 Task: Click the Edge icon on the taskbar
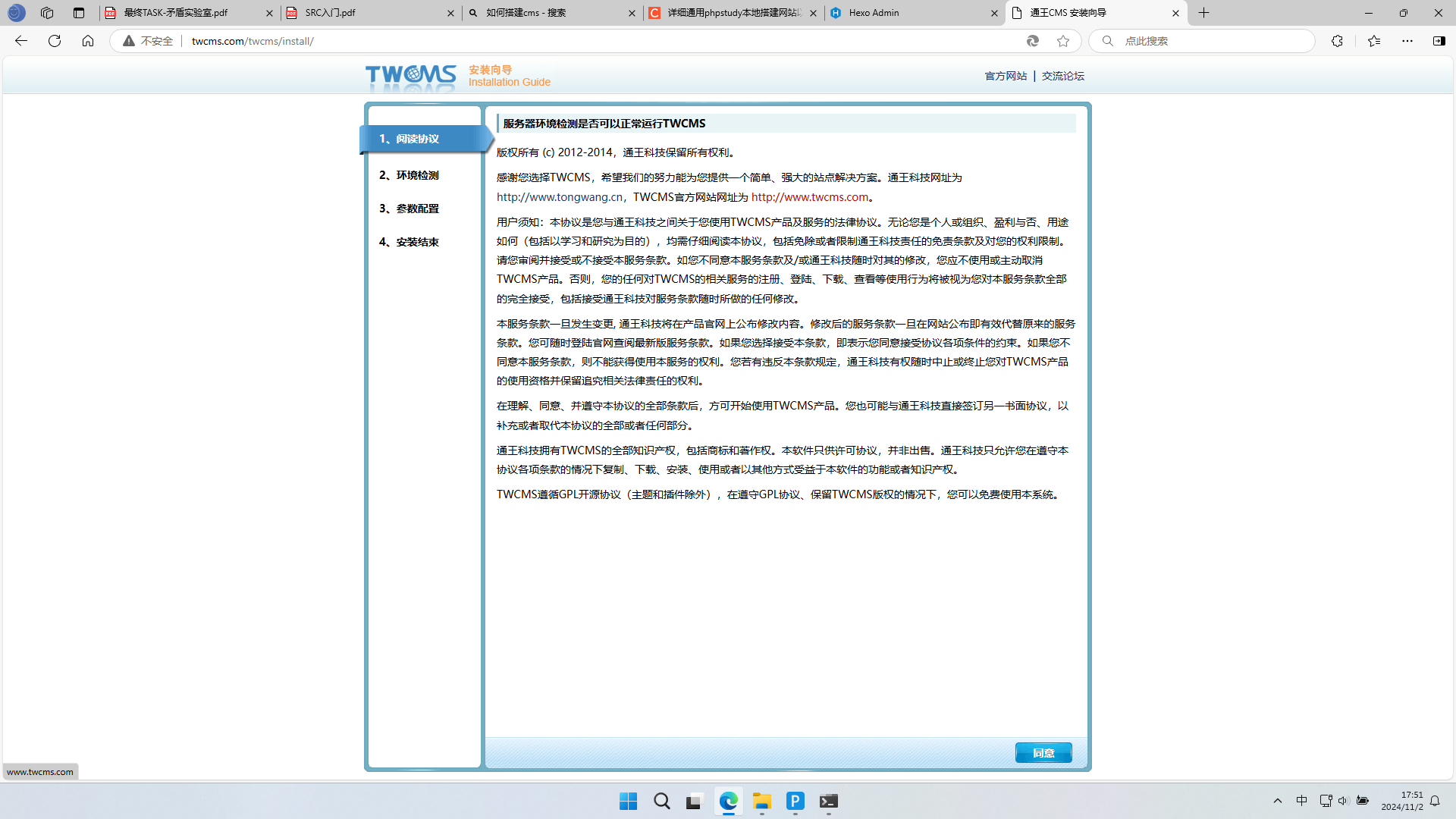[728, 802]
